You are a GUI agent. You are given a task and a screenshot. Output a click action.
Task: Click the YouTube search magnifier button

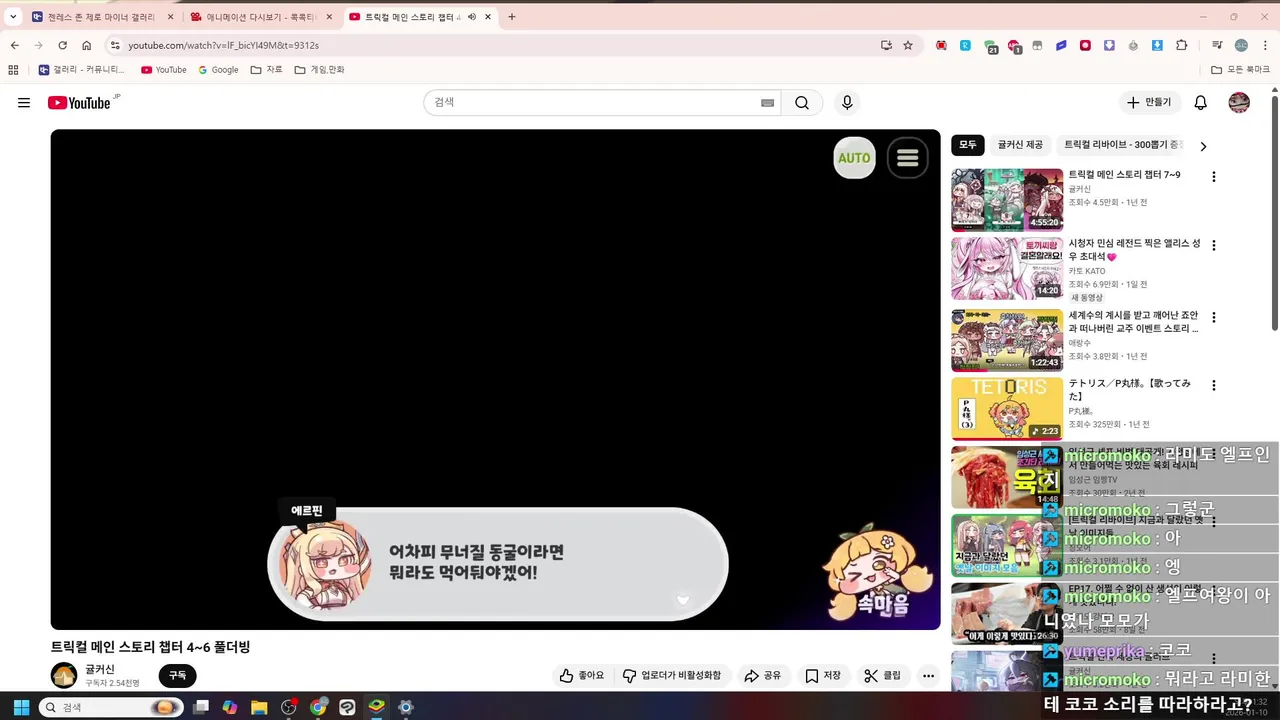(802, 103)
